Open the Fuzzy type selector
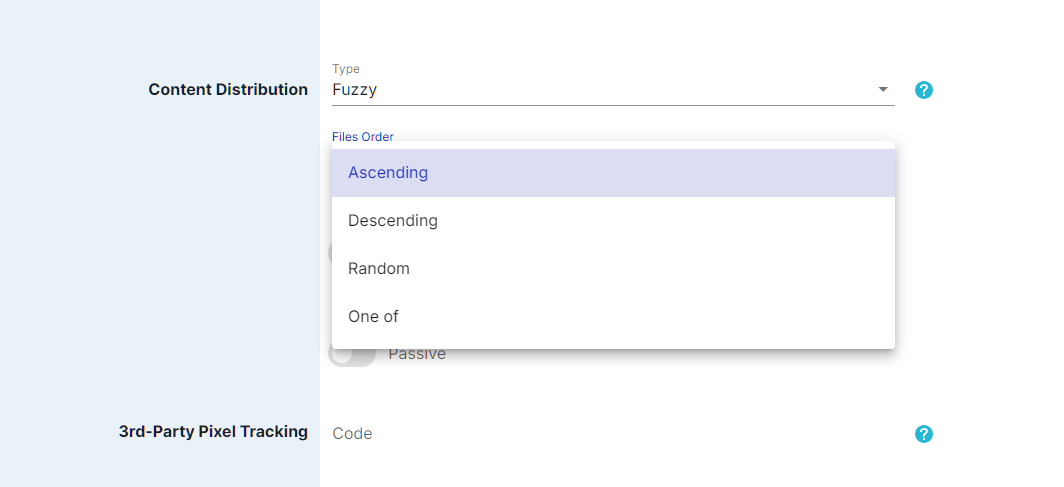Image resolution: width=1064 pixels, height=487 pixels. tap(613, 90)
